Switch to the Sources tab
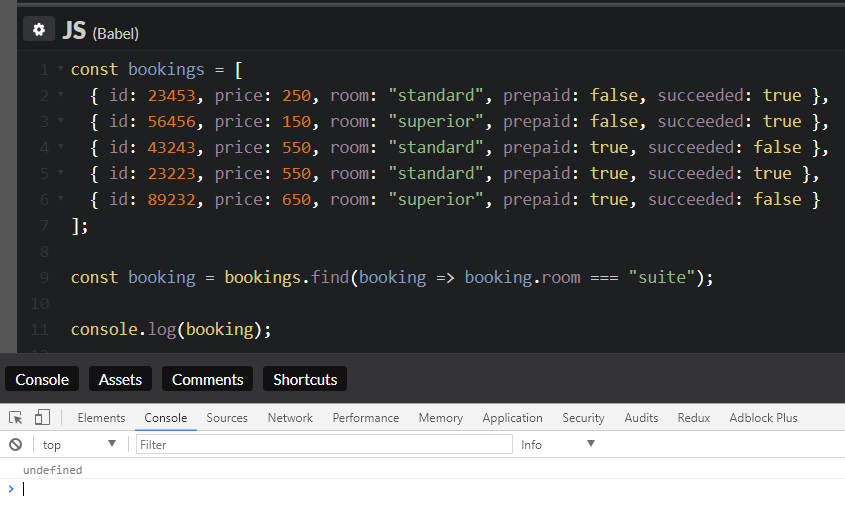 (227, 417)
